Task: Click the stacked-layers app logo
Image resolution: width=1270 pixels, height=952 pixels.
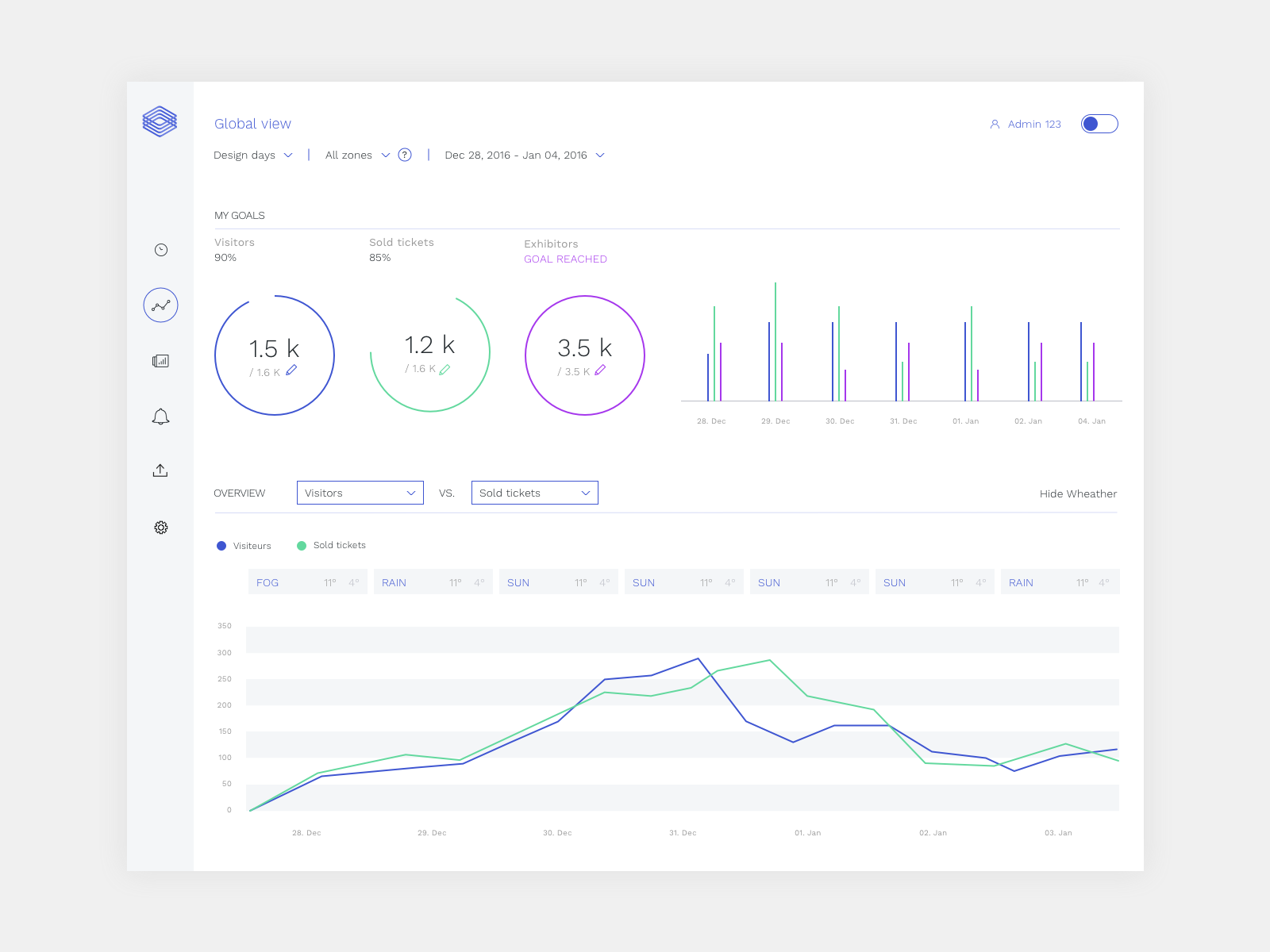Action: click(160, 121)
